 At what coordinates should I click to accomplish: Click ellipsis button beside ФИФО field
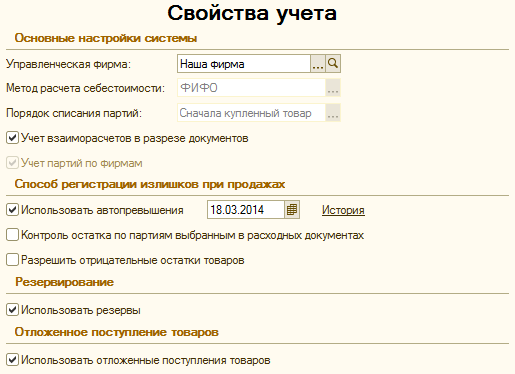tap(333, 88)
